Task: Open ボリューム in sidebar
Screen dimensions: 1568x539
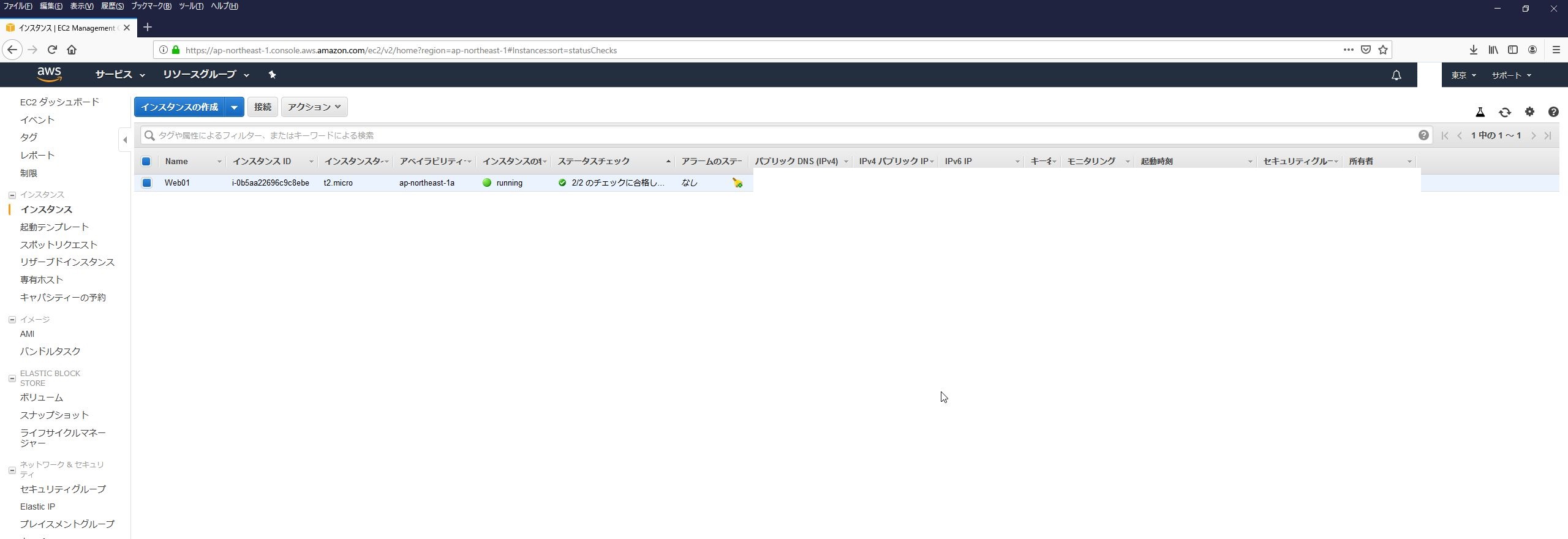Action: 41,398
